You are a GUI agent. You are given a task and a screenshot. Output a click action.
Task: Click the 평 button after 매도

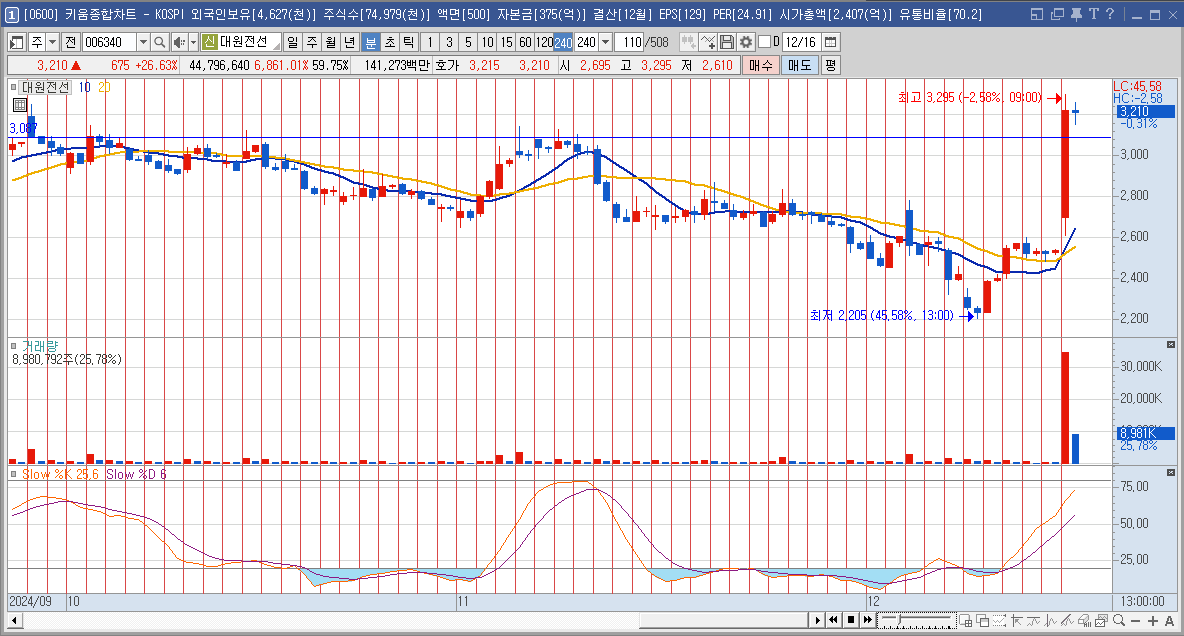click(x=830, y=65)
